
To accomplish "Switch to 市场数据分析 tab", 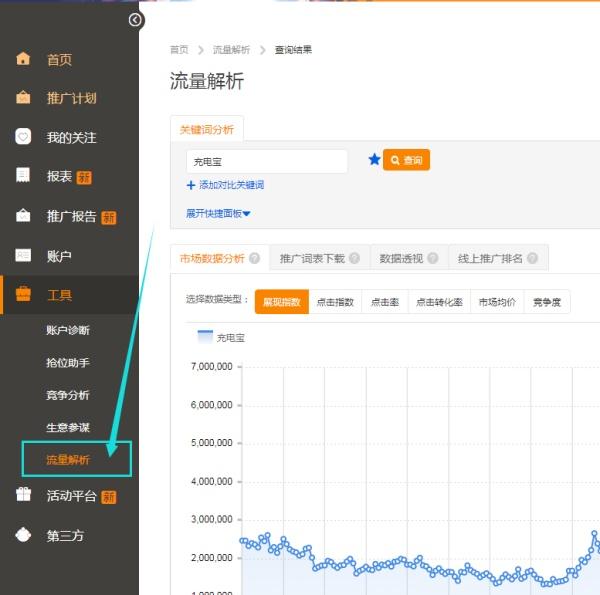I will (212, 259).
